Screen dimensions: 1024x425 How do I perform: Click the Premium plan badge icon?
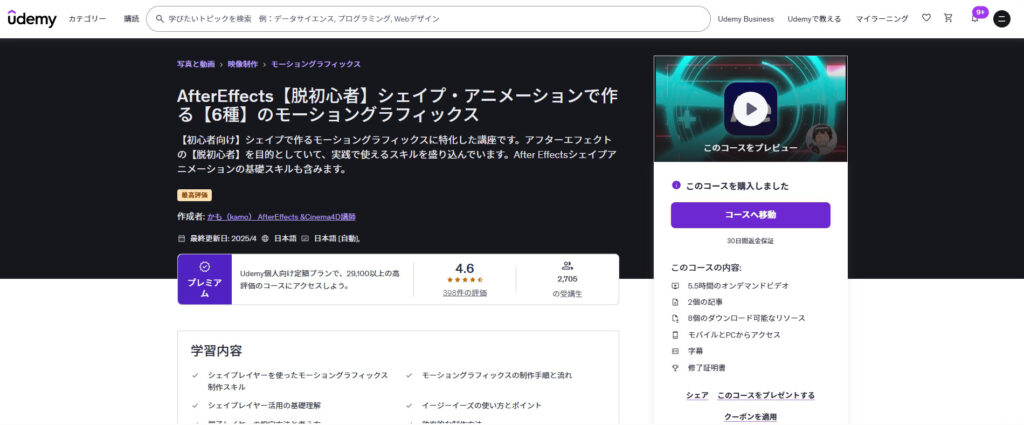pos(204,267)
